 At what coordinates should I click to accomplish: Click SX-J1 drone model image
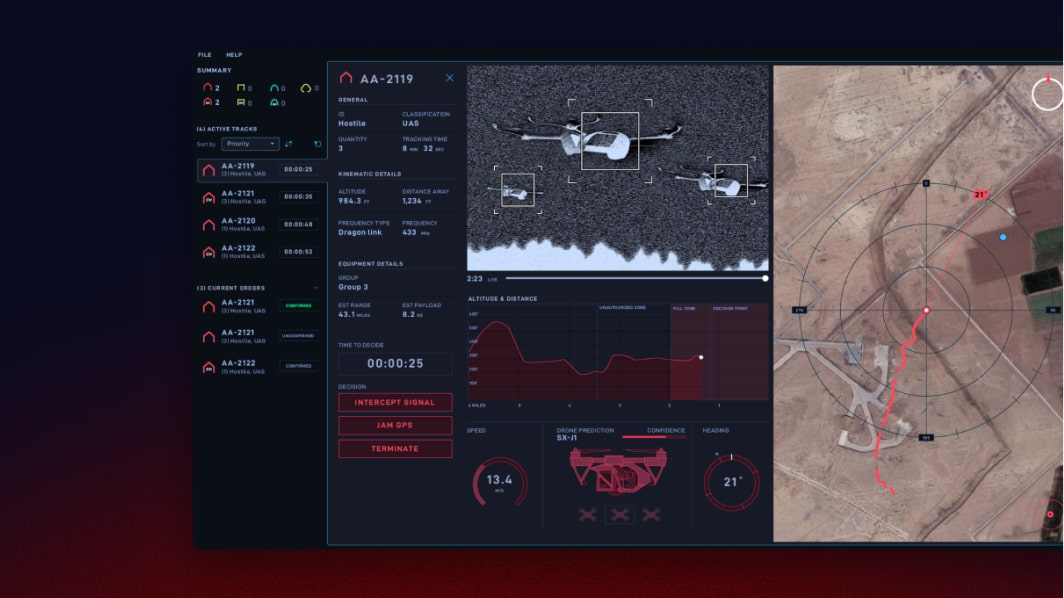[618, 470]
